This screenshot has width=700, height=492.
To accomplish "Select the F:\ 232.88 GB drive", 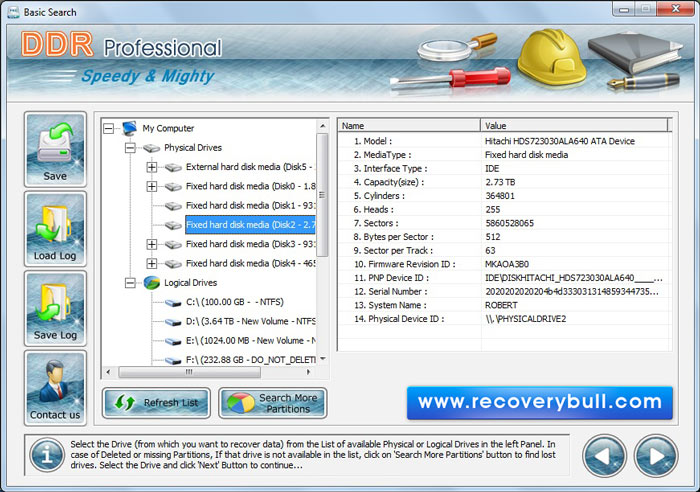I will tap(250, 360).
